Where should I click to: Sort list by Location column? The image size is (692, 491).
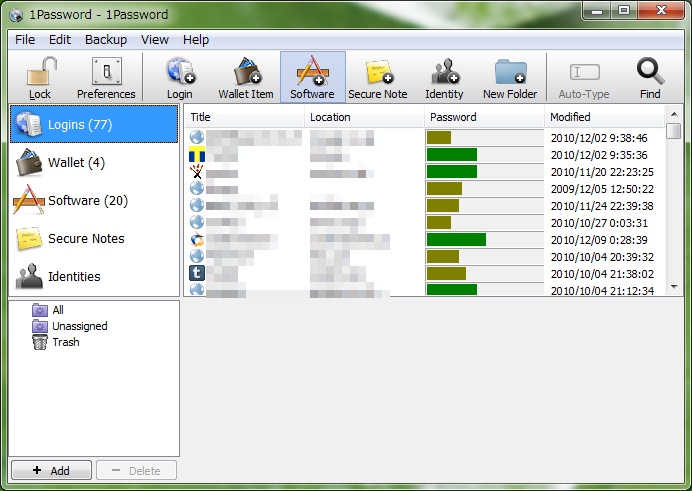pos(364,117)
